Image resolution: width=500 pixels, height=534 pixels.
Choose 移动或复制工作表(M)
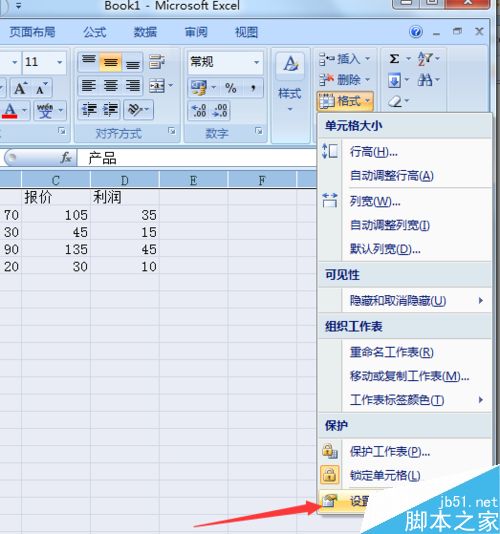pos(405,376)
